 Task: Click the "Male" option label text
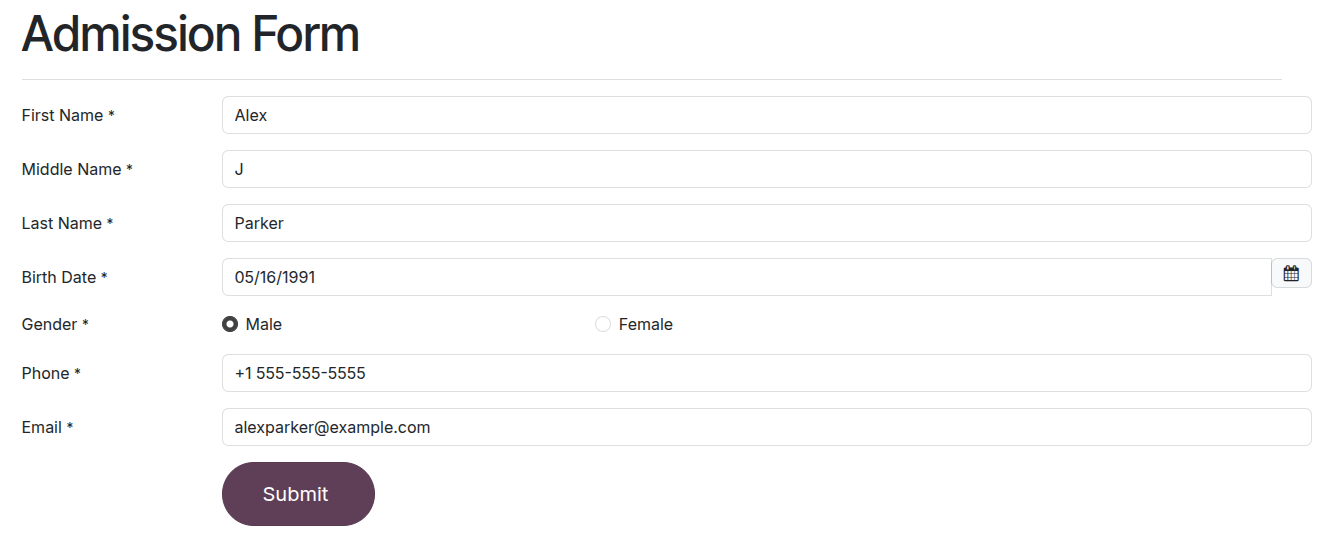pos(264,324)
